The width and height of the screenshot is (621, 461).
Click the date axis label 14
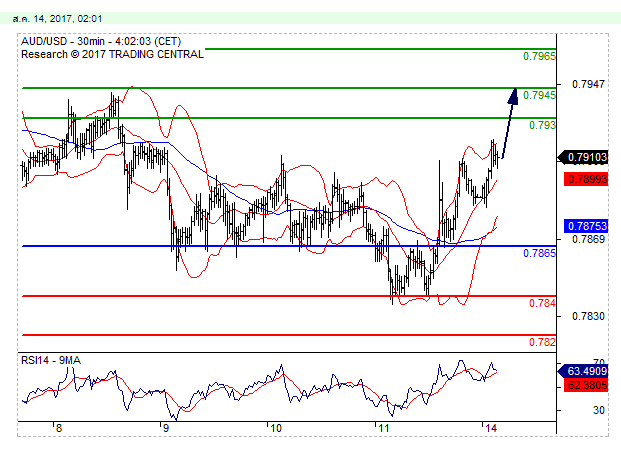[490, 428]
